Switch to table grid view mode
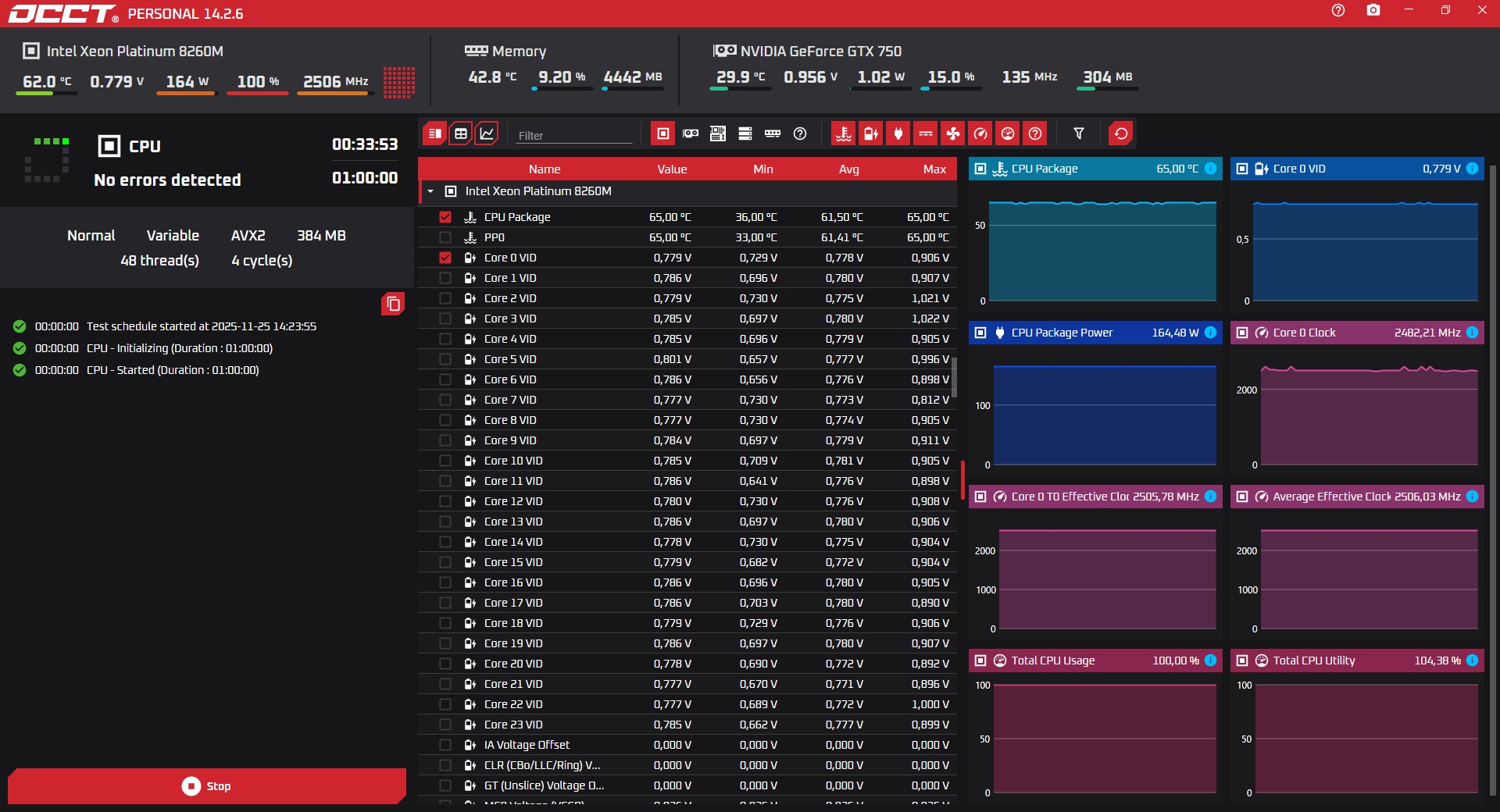 point(461,134)
